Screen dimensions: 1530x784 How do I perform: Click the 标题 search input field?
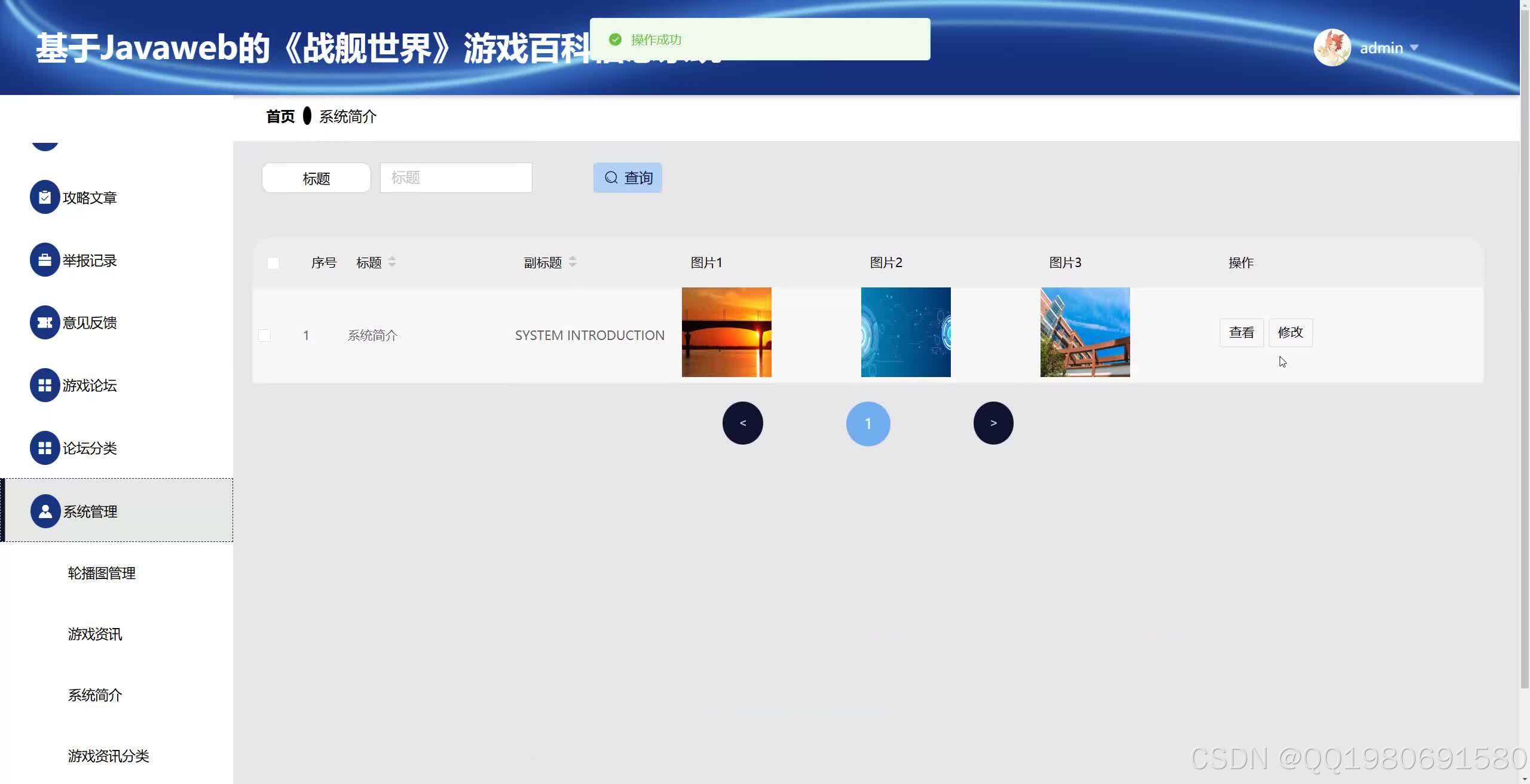455,177
